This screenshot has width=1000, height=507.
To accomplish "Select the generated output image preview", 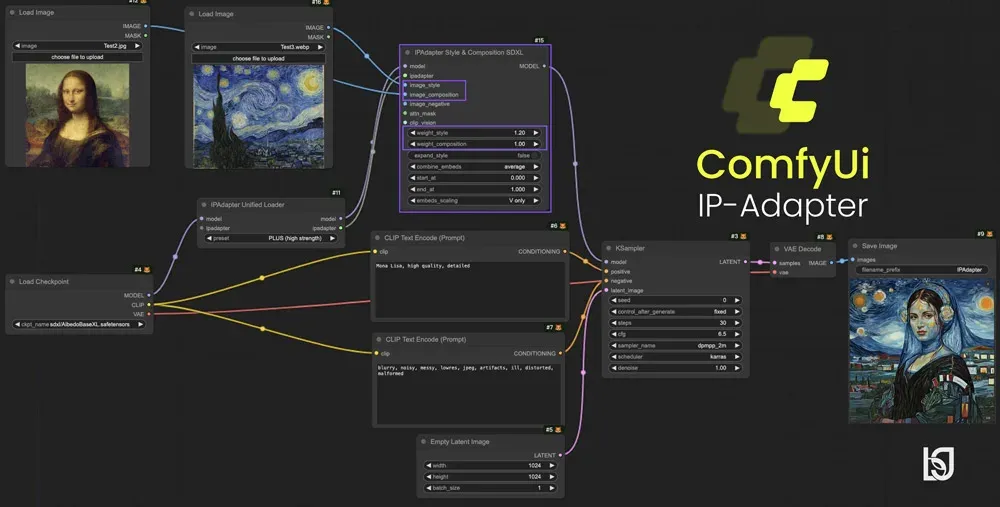I will pyautogui.click(x=922, y=350).
